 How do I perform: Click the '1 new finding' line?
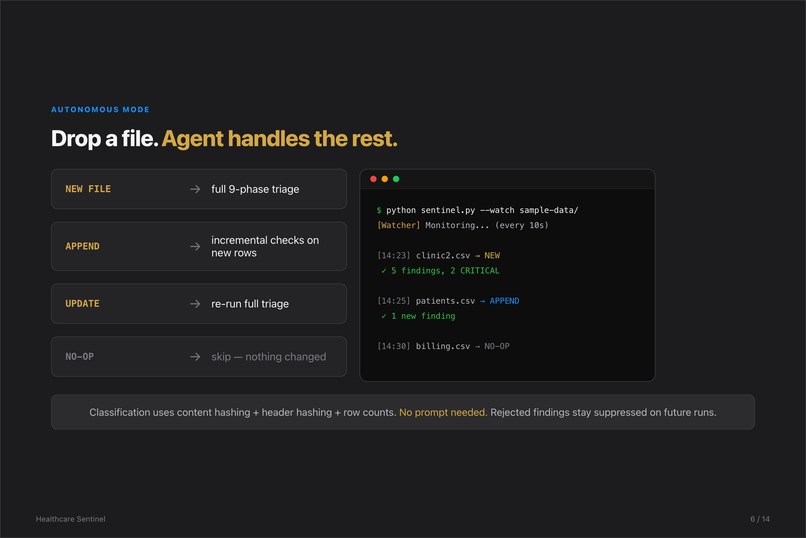pyautogui.click(x=418, y=316)
